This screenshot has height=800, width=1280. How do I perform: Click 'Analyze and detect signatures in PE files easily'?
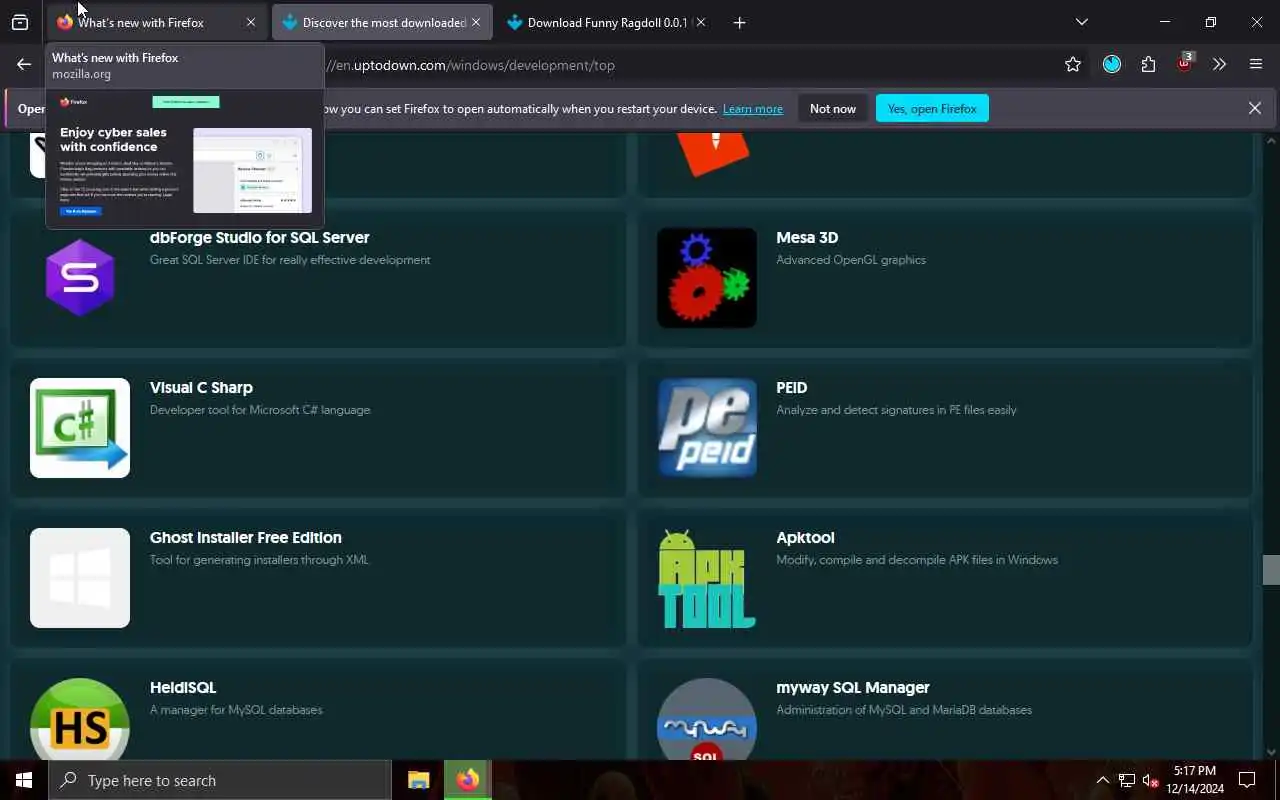click(896, 410)
